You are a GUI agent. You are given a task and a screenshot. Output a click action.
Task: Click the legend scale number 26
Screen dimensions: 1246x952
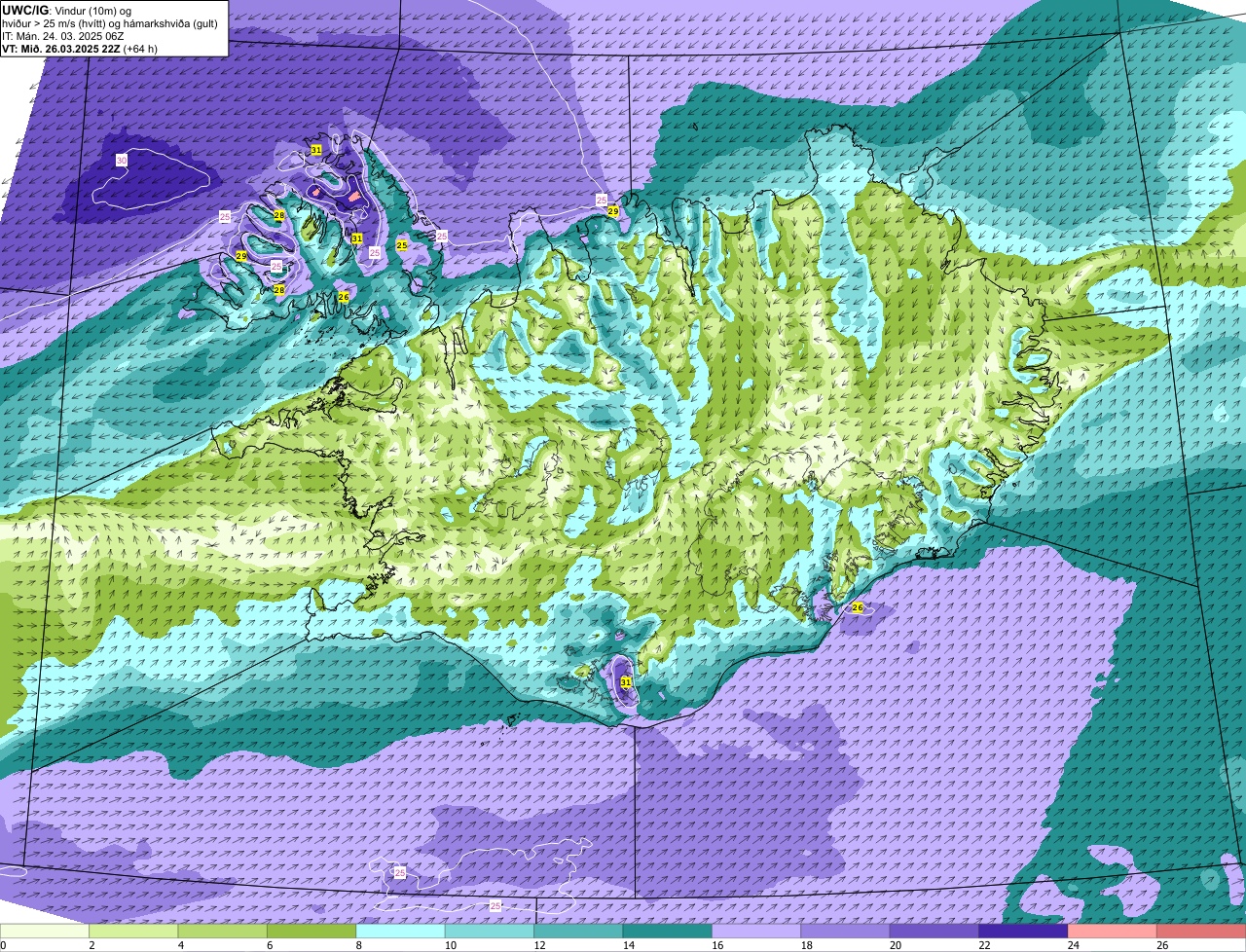pos(1162,945)
